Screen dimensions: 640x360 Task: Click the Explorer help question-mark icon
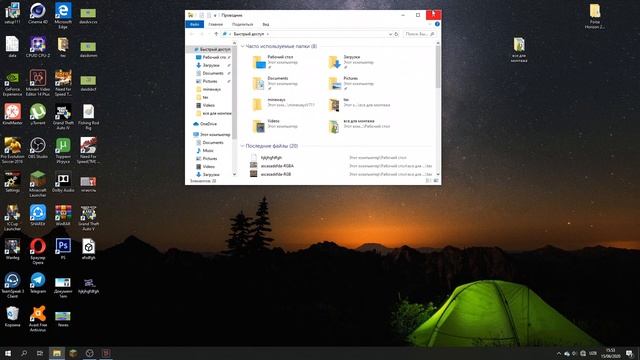(x=437, y=24)
